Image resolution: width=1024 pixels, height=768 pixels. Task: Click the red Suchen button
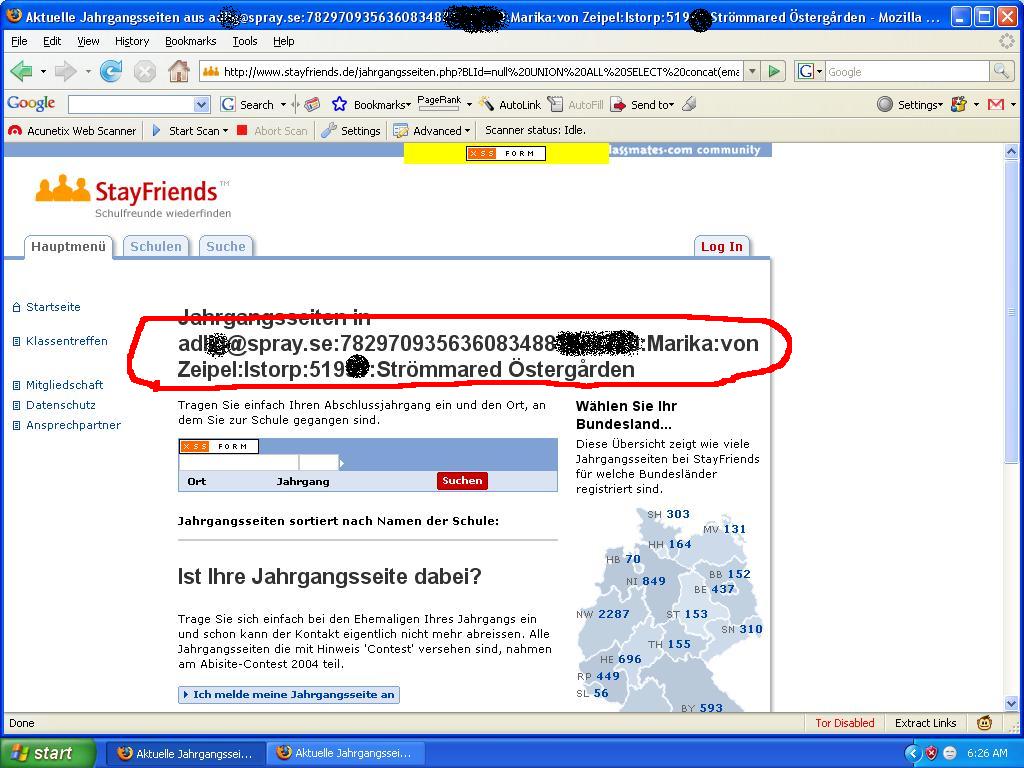462,481
